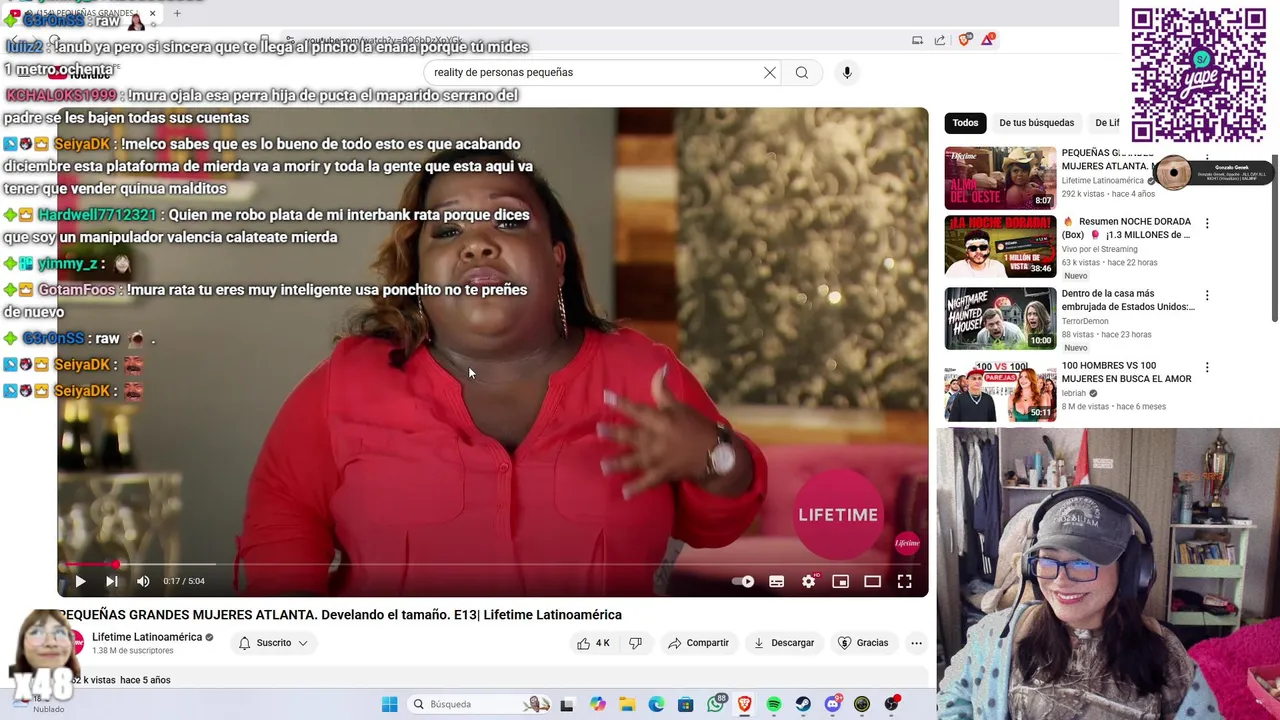
Task: Click Dentro de la casa video title
Action: pyautogui.click(x=1128, y=300)
